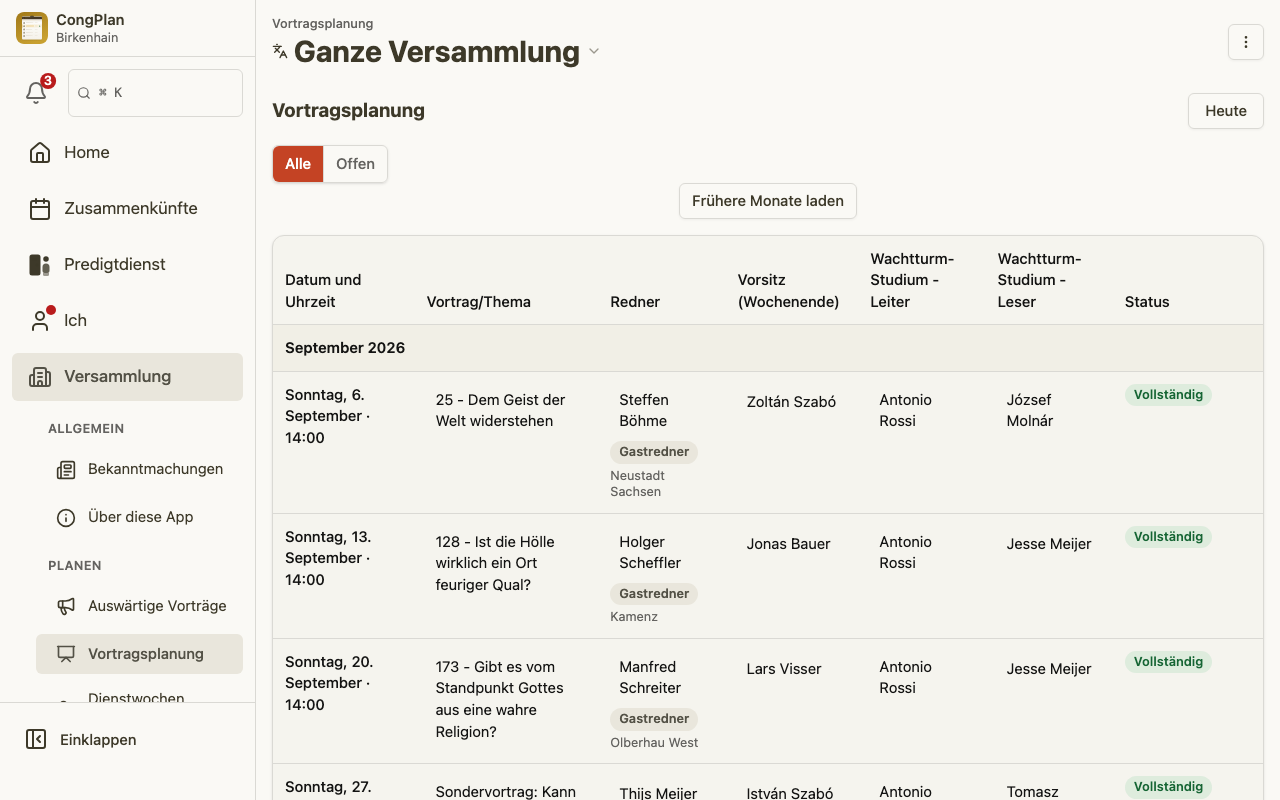The height and width of the screenshot is (800, 1280).
Task: Collapse the sidebar with Einklappen
Action: click(x=127, y=740)
